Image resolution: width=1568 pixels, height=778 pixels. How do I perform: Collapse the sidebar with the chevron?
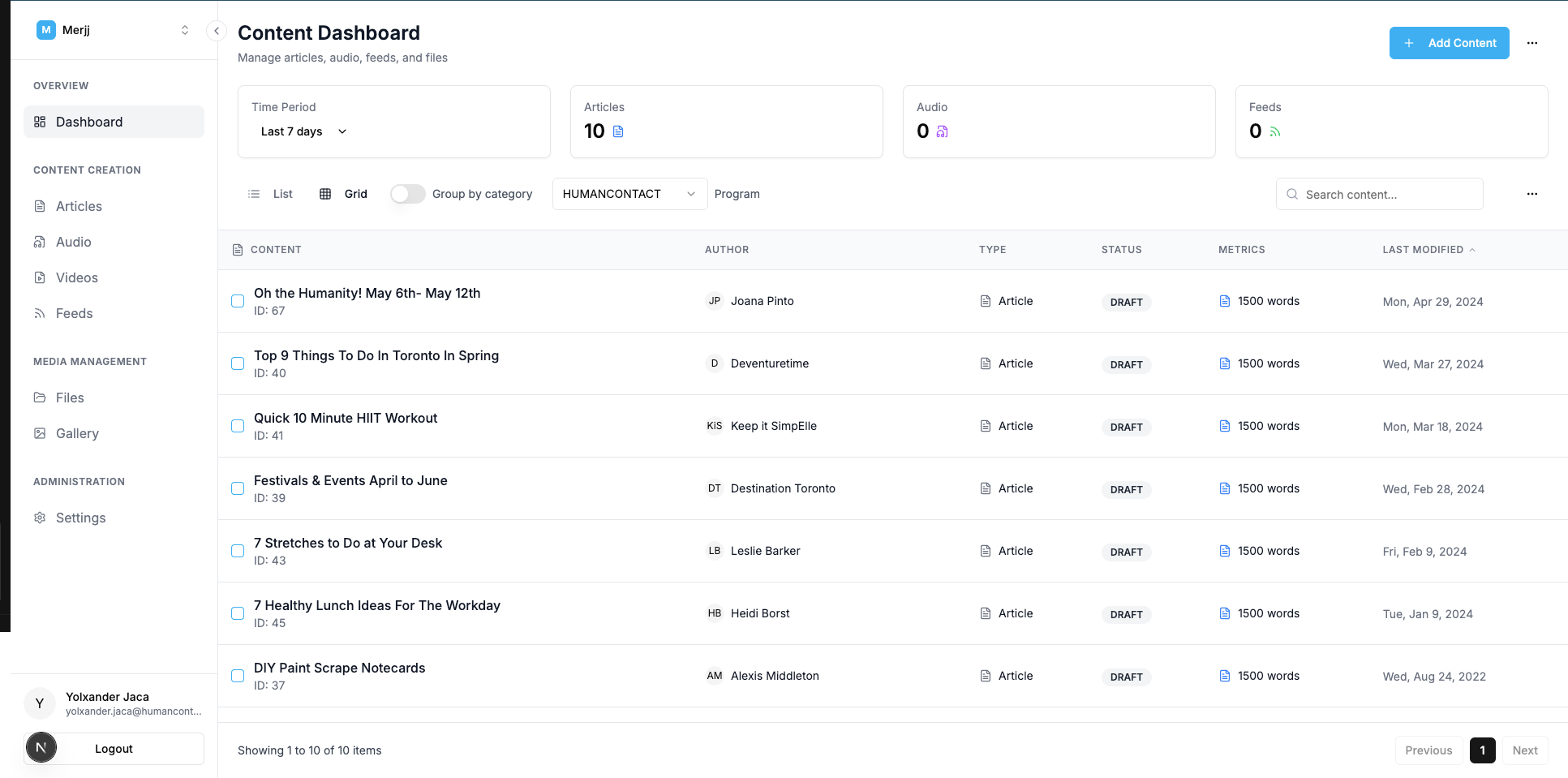coord(216,30)
